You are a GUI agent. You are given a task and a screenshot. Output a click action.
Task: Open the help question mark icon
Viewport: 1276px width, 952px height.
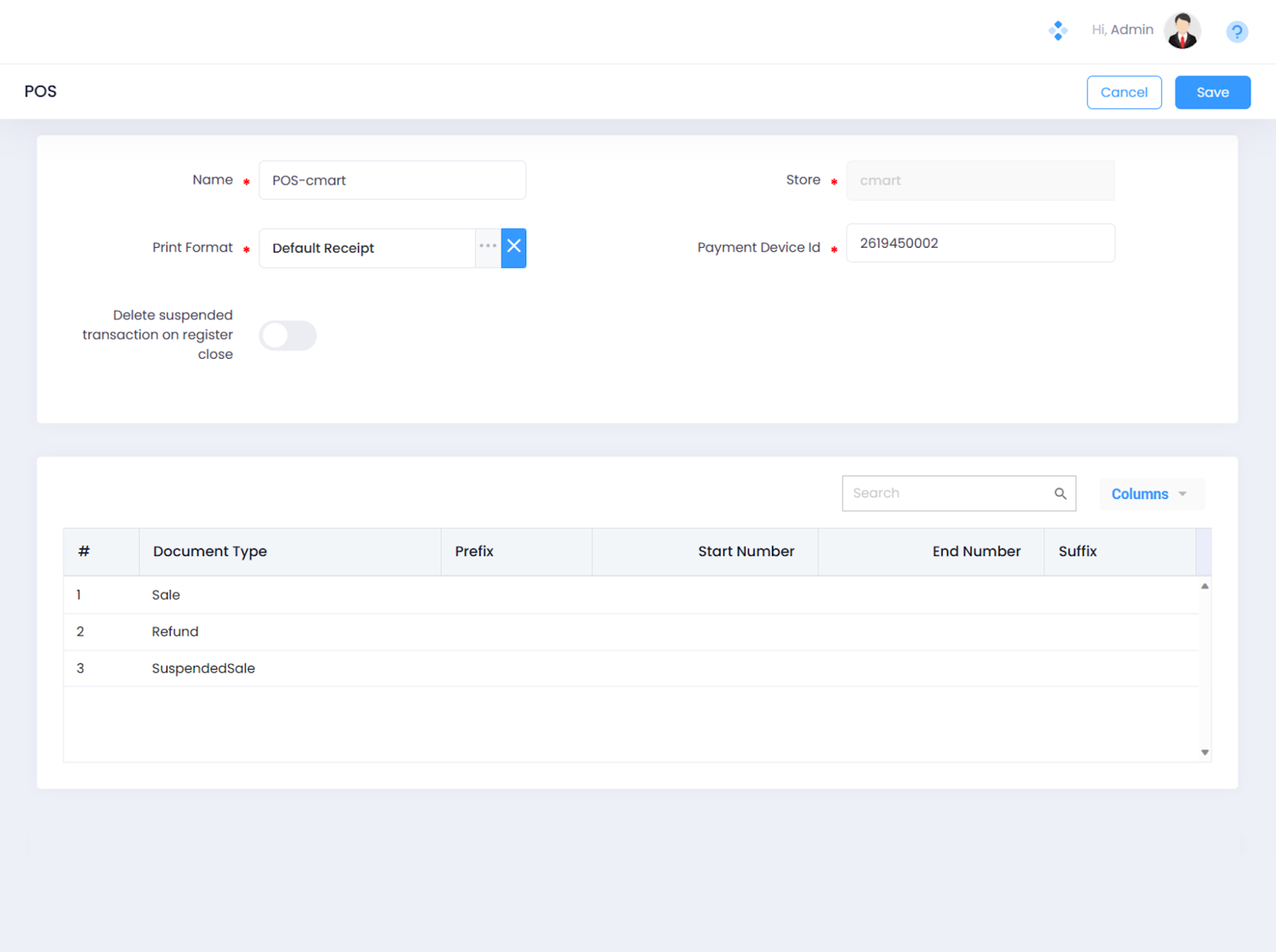point(1236,32)
